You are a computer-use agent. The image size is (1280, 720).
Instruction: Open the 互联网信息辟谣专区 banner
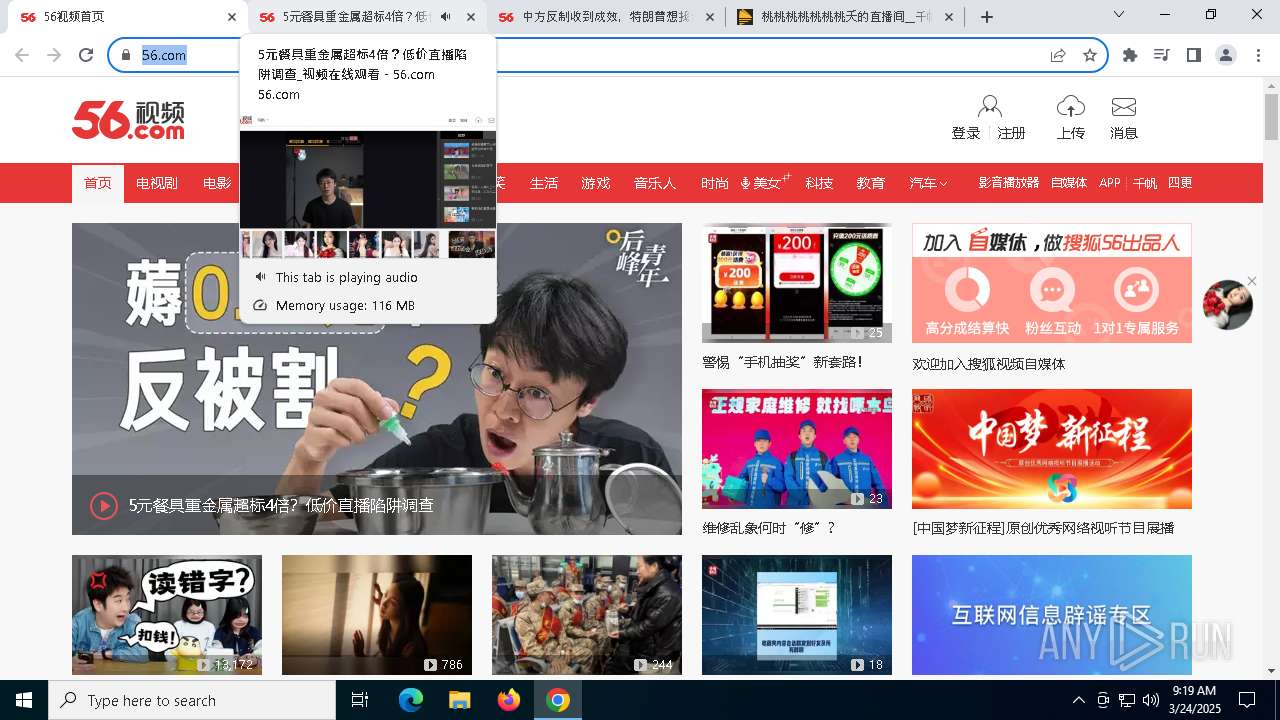1052,615
